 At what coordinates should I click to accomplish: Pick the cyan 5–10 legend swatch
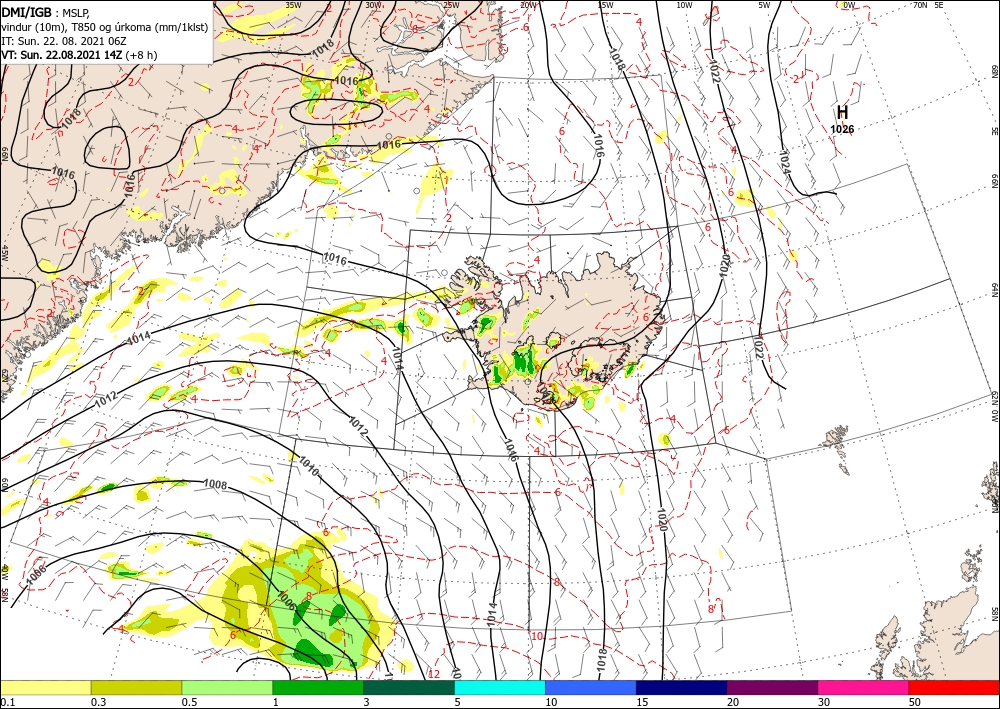click(500, 687)
